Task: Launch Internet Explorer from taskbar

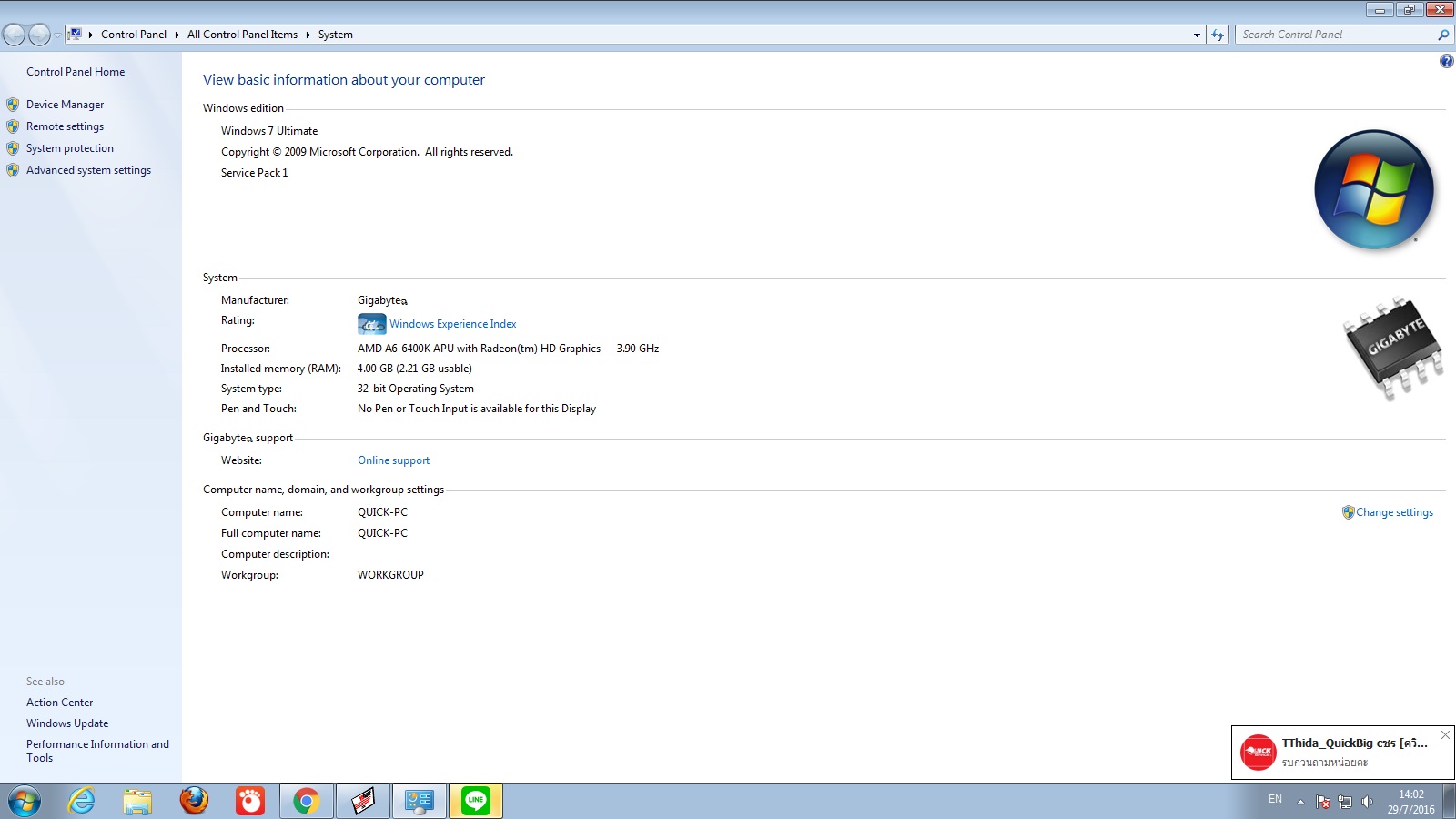Action: (x=81, y=801)
